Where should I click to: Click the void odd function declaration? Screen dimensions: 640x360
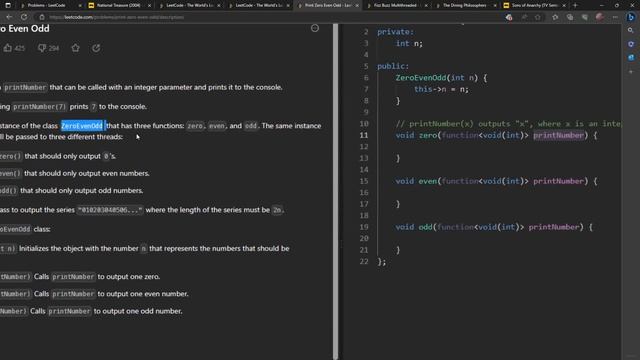click(x=494, y=227)
